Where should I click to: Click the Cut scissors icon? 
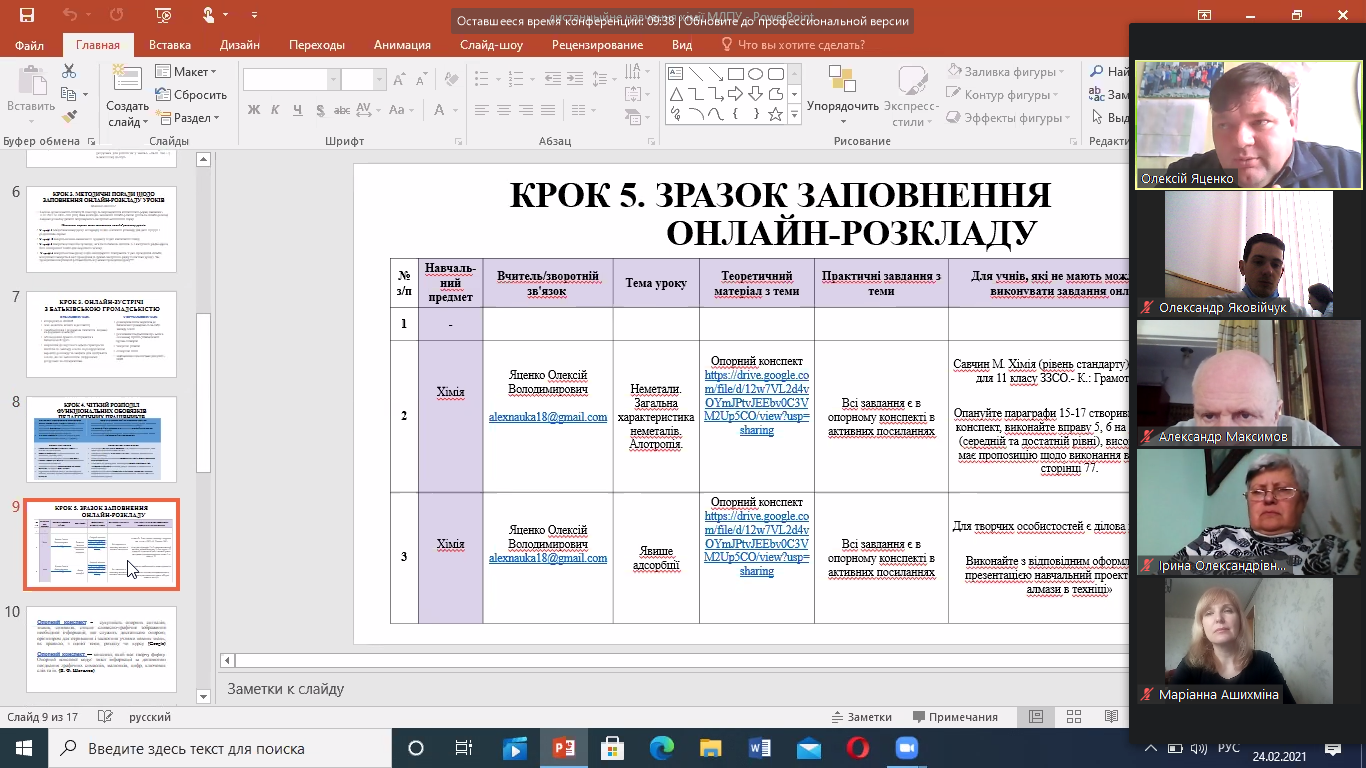pos(69,71)
